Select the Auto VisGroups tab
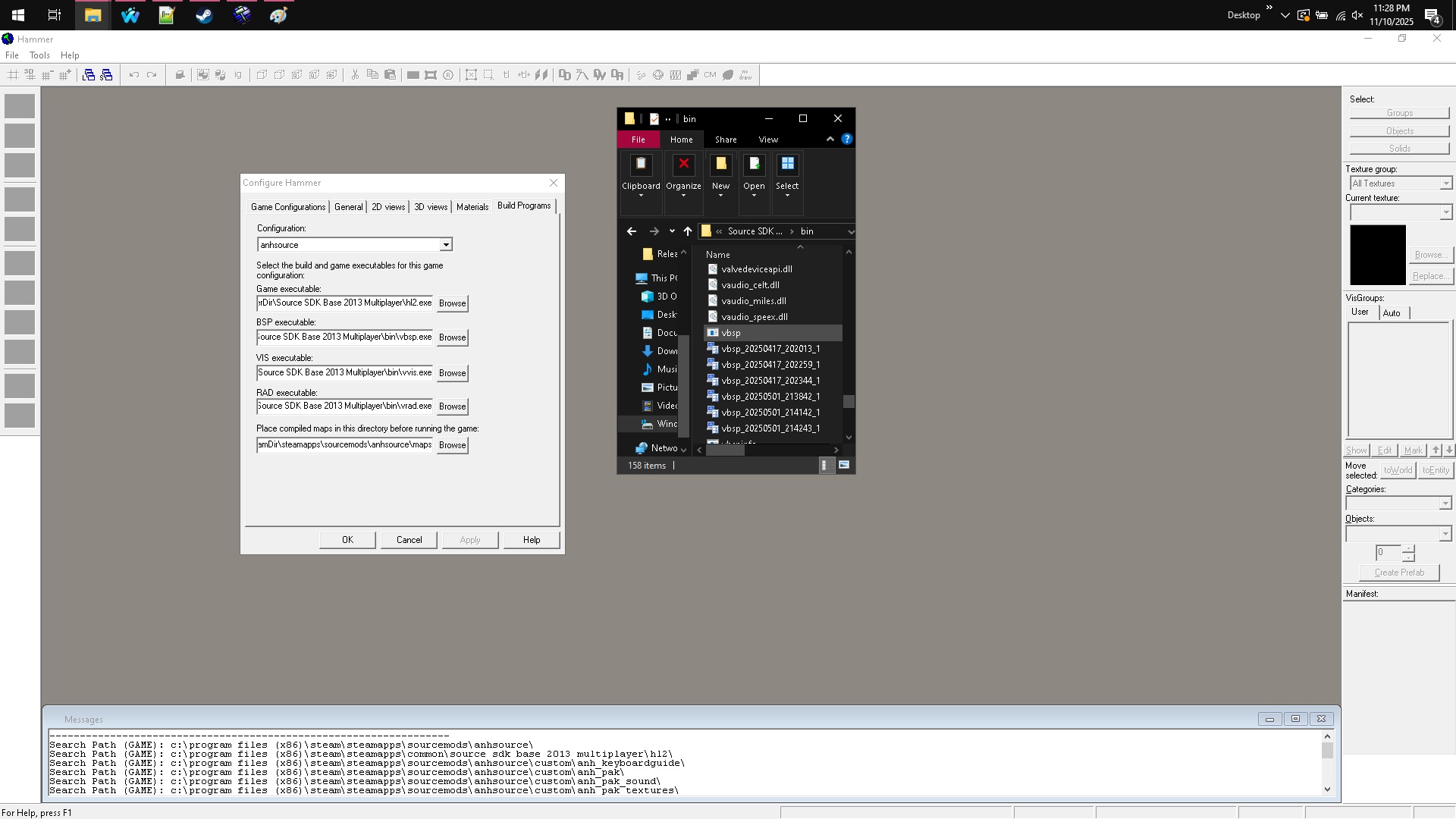 pos(1392,313)
